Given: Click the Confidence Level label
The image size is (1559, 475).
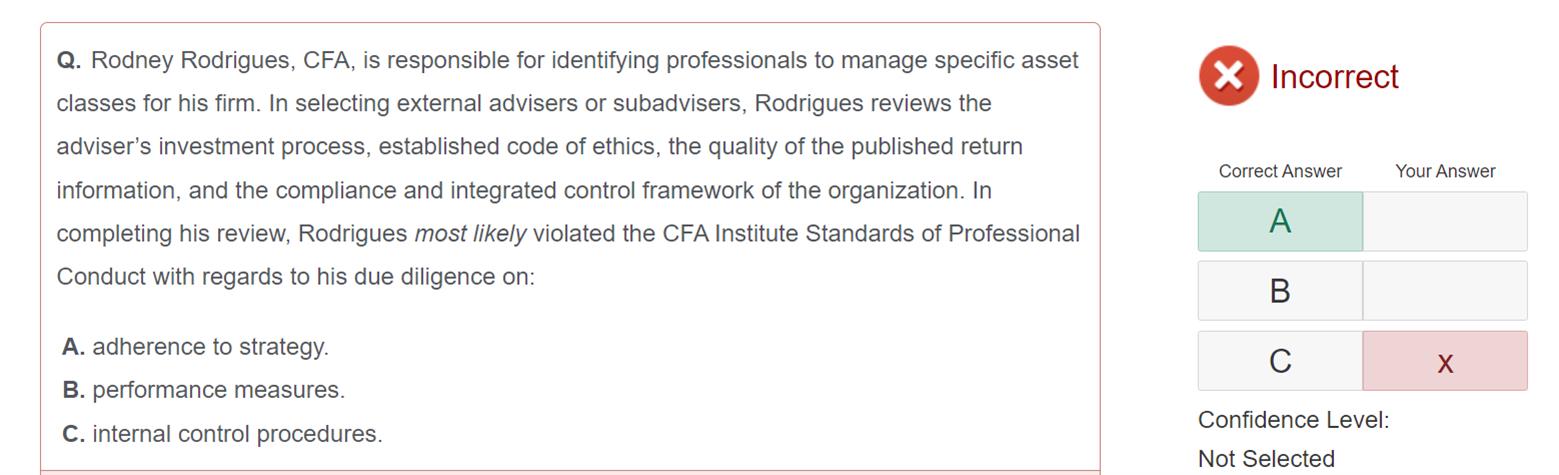Looking at the screenshot, I should 1293,420.
